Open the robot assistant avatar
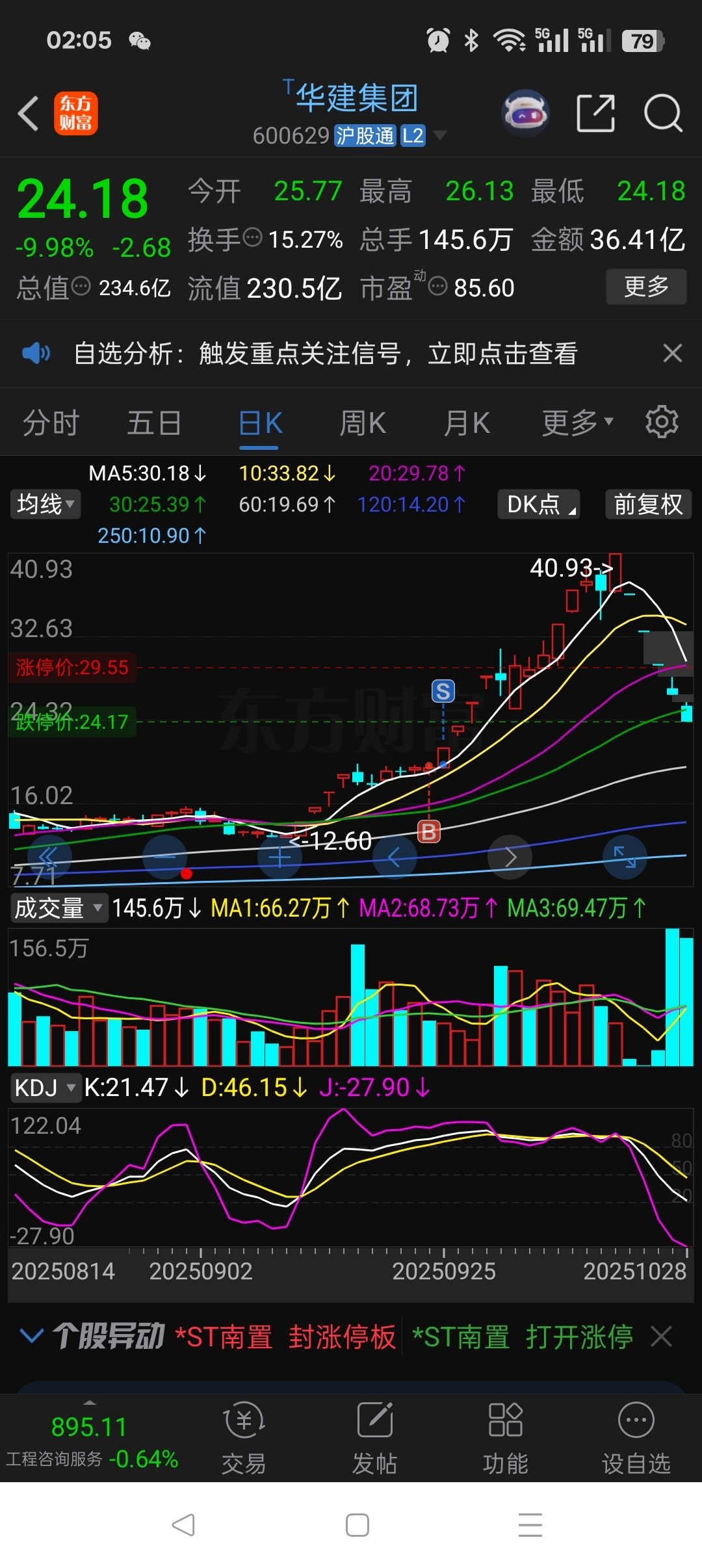 [x=526, y=113]
